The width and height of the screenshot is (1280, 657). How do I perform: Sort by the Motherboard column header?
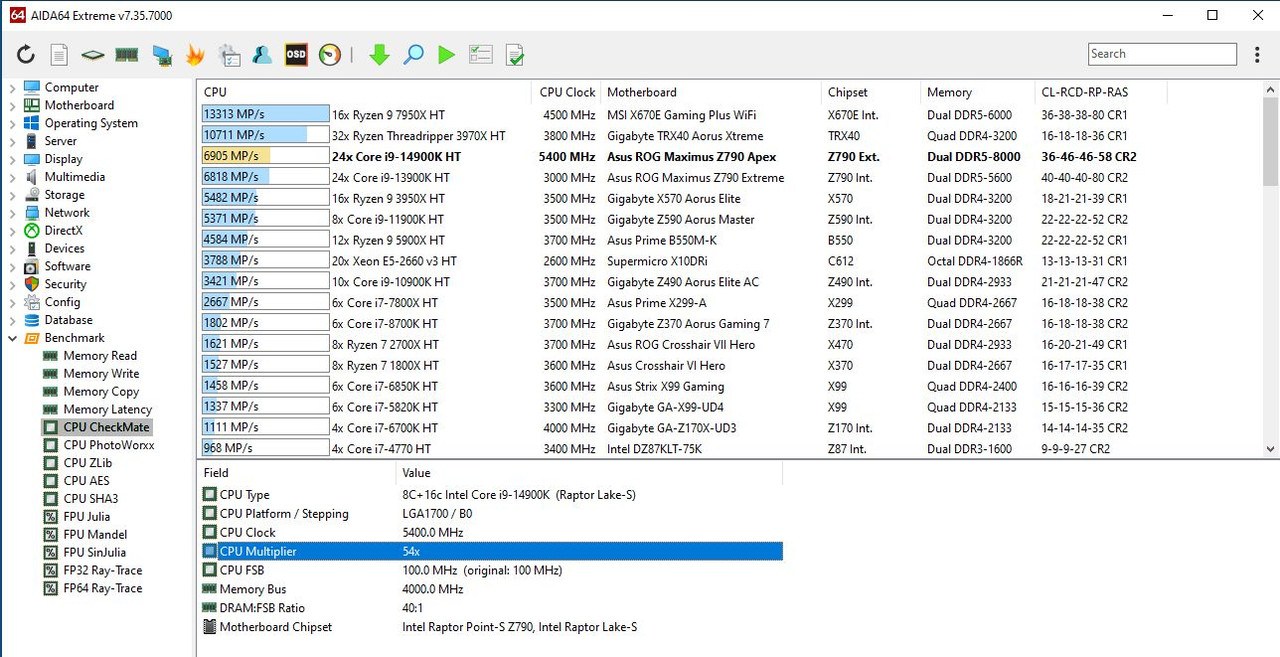tap(710, 92)
